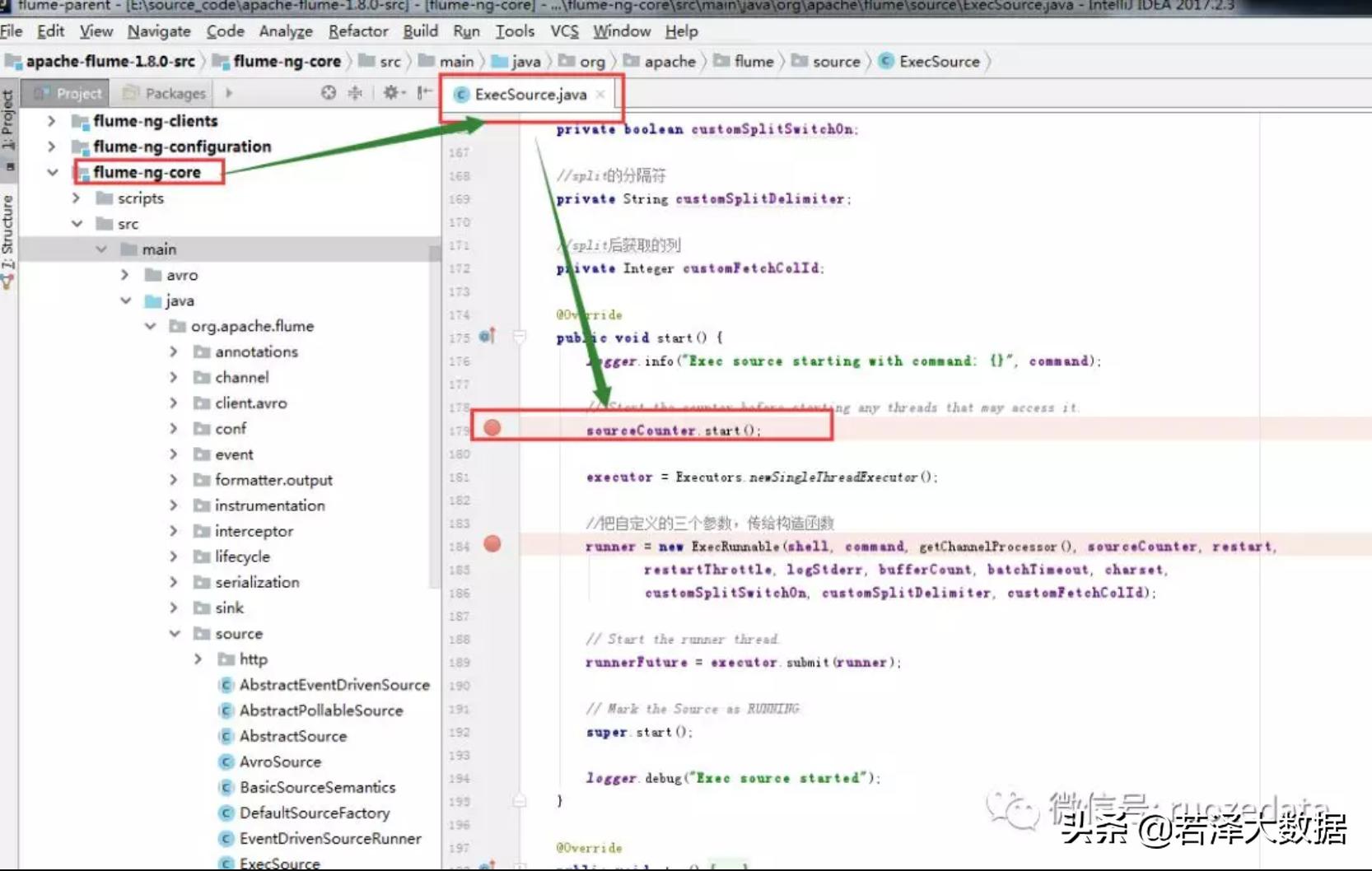The image size is (1372, 871).
Task: Open the AvroSource class file icon
Action: pos(226,762)
